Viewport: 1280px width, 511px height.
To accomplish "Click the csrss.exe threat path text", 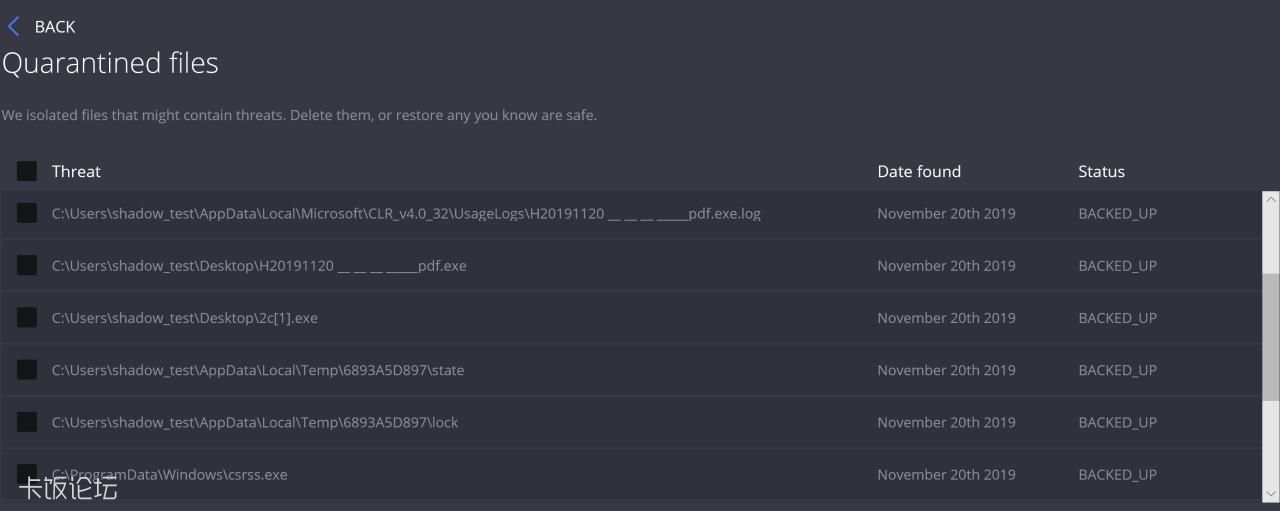I will coord(170,475).
